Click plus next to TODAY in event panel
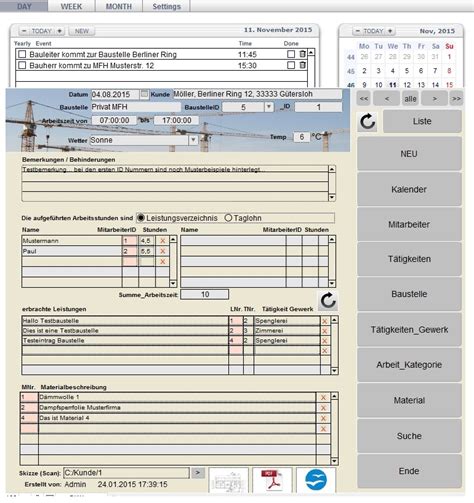Image resolution: width=474 pixels, height=503 pixels. (x=59, y=31)
